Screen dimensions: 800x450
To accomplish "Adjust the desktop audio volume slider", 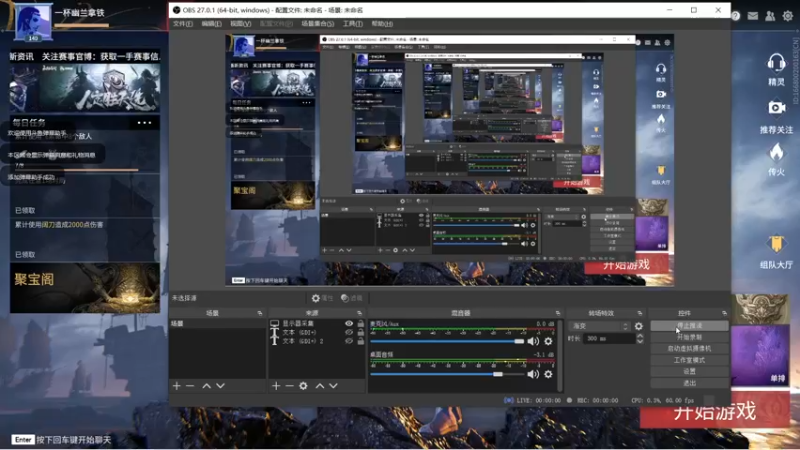I will point(447,374).
